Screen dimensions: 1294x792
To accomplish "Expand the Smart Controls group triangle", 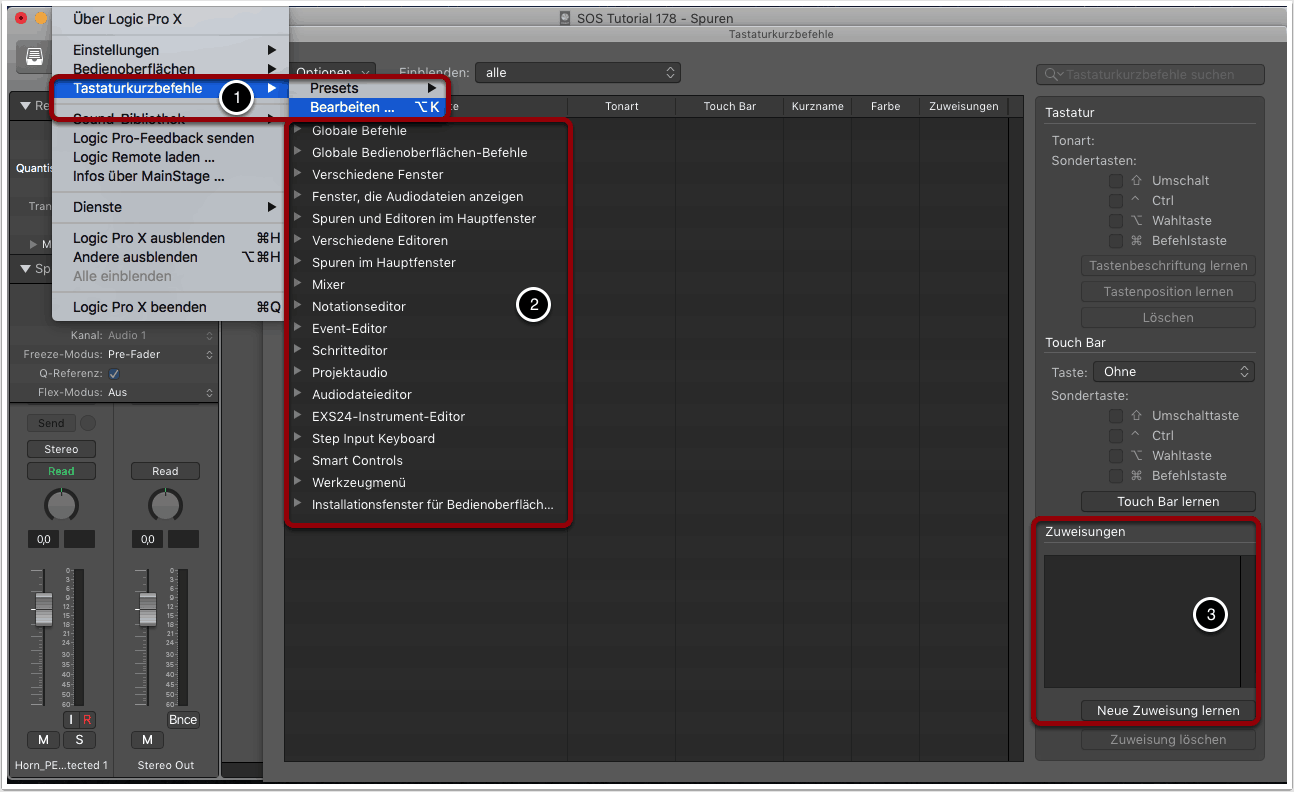I will (298, 460).
